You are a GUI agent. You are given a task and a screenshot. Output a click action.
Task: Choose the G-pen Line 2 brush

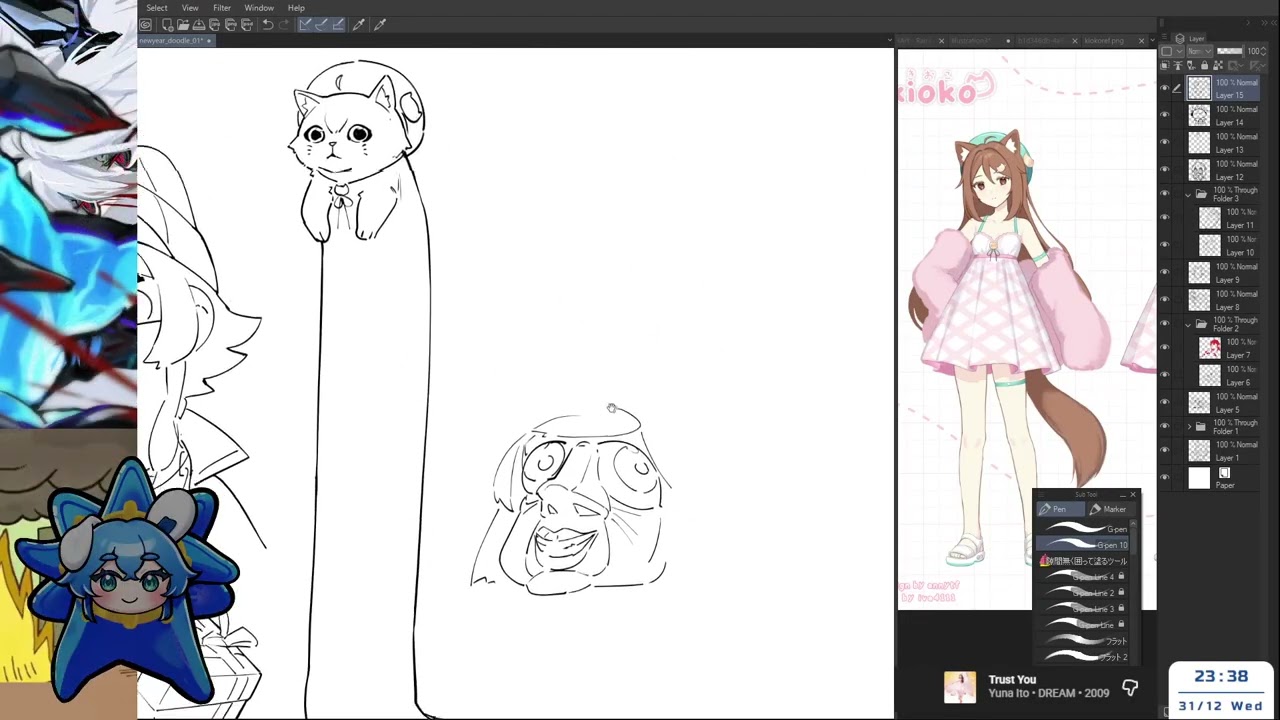[x=1082, y=593]
